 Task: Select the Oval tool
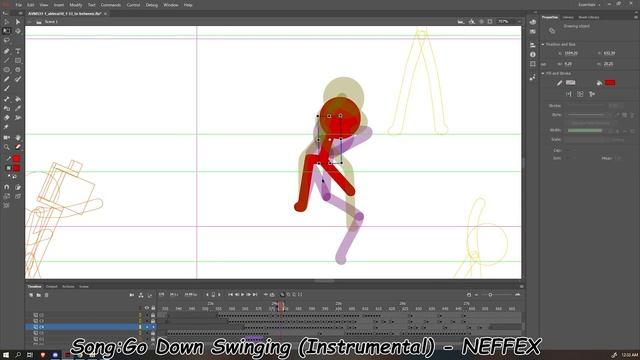point(7,70)
